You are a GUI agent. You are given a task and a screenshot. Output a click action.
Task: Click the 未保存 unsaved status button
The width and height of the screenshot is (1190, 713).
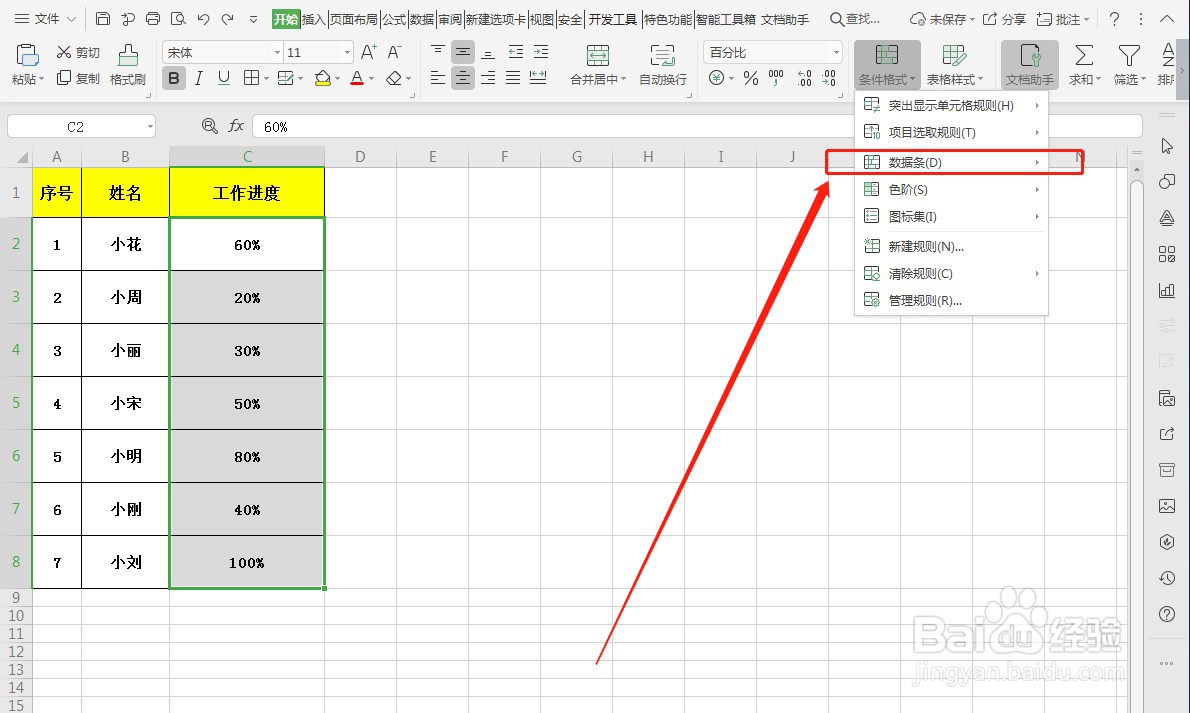(x=942, y=19)
